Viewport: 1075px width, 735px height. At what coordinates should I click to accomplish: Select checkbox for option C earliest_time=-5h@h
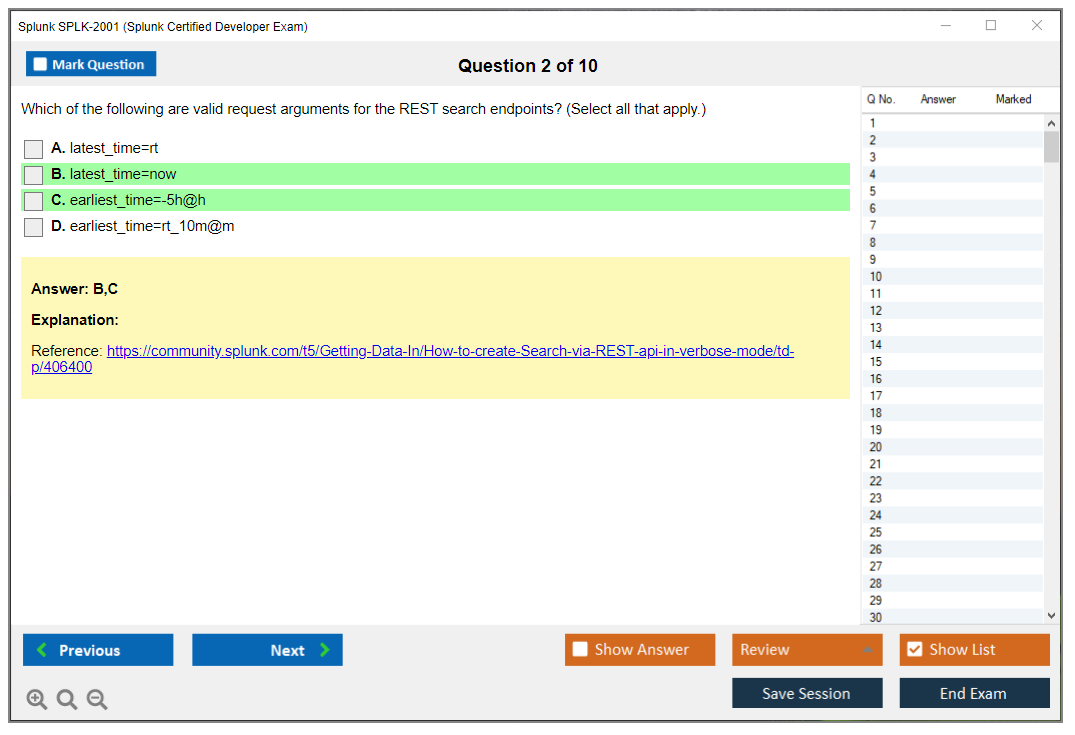(34, 201)
